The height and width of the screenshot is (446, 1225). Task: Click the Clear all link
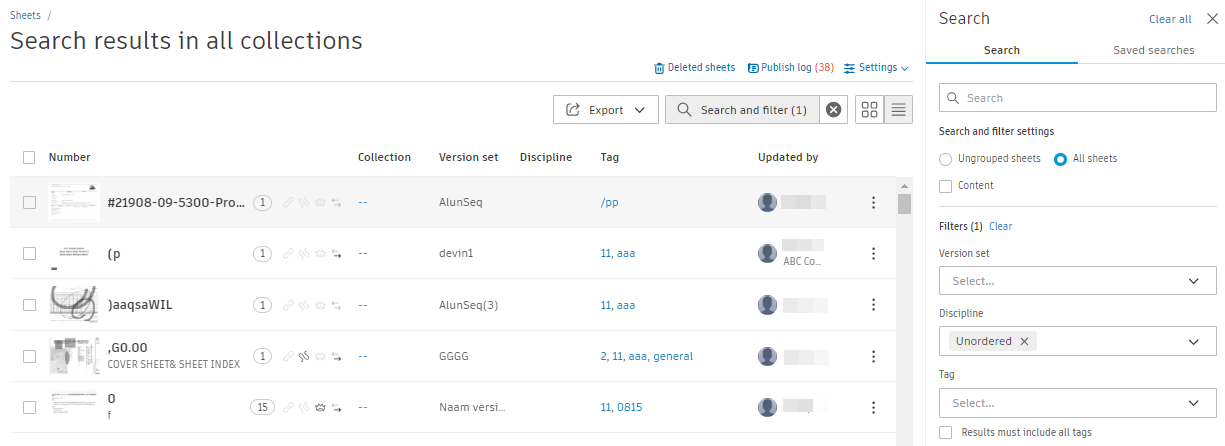tap(1170, 19)
